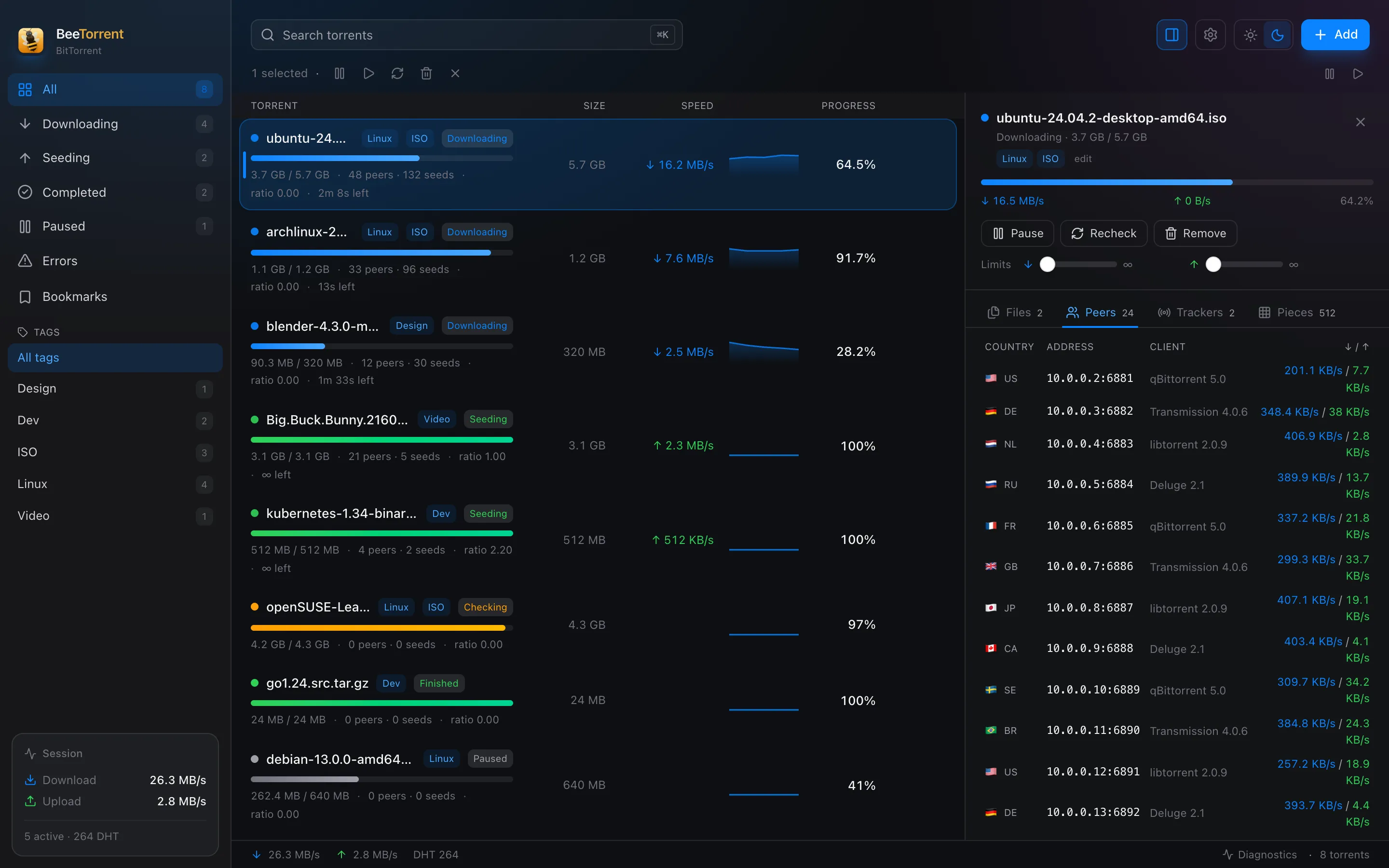
Task: Switch to the Files tab
Action: (x=1015, y=312)
